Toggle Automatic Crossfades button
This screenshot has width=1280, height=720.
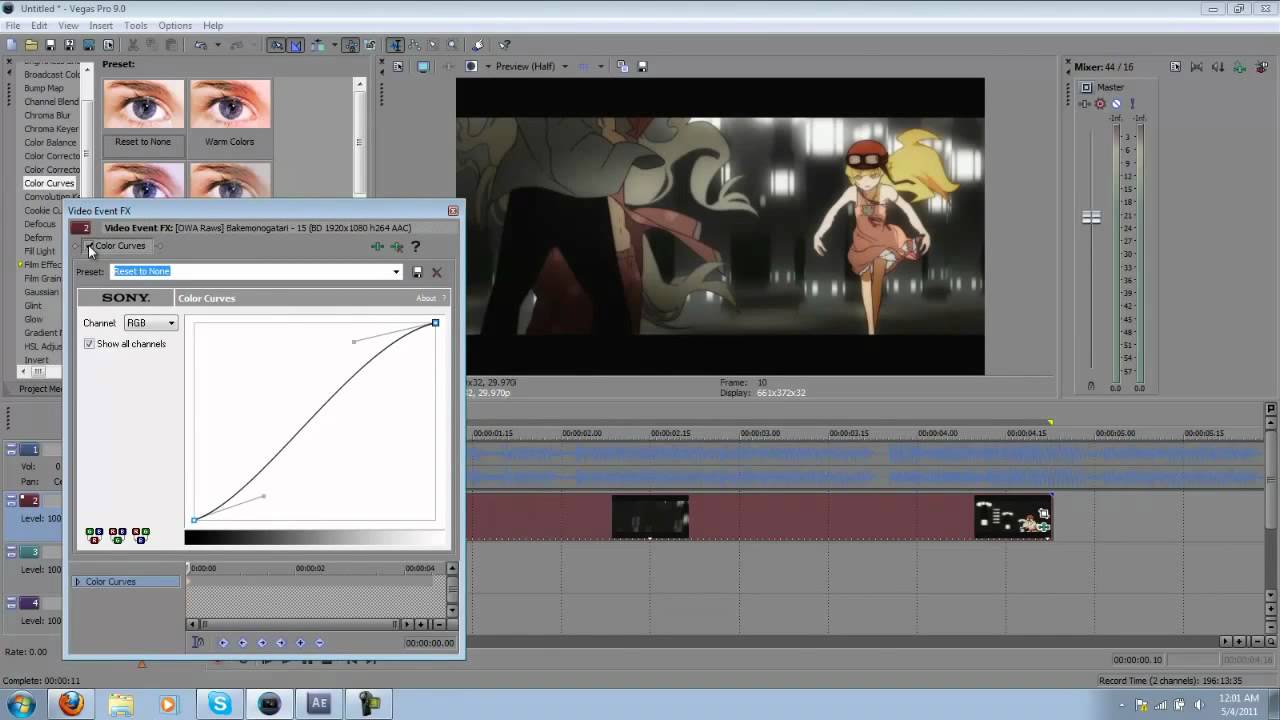[296, 45]
